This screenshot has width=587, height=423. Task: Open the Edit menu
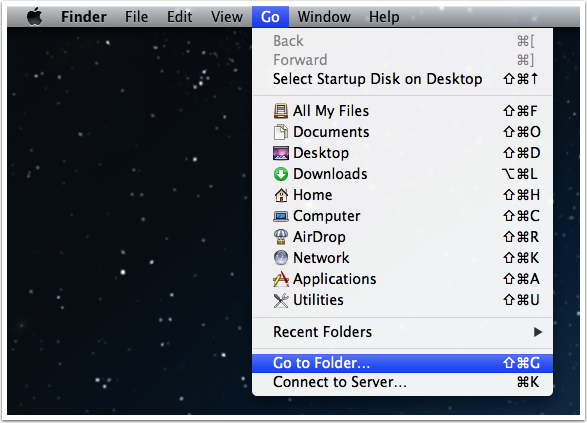pyautogui.click(x=179, y=17)
